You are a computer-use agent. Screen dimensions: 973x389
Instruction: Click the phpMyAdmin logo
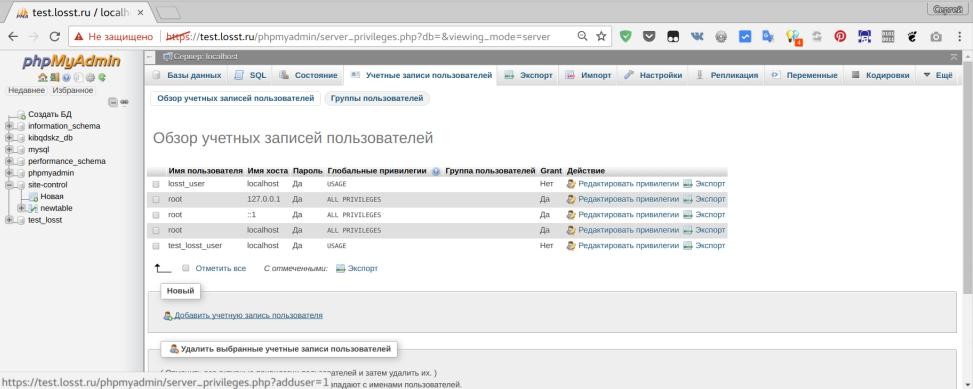pyautogui.click(x=71, y=61)
